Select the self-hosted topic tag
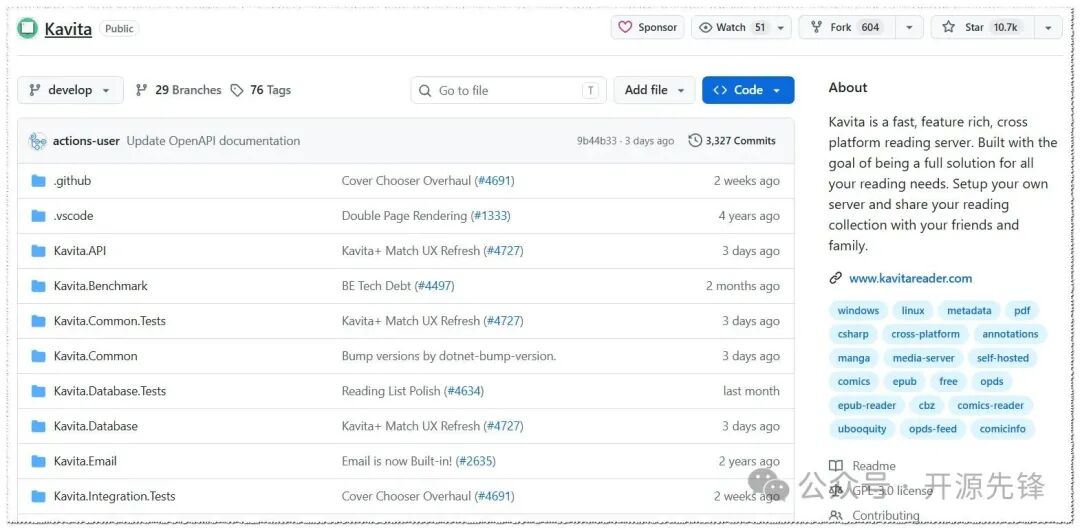Image resolution: width=1080 pixels, height=530 pixels. tap(1003, 358)
